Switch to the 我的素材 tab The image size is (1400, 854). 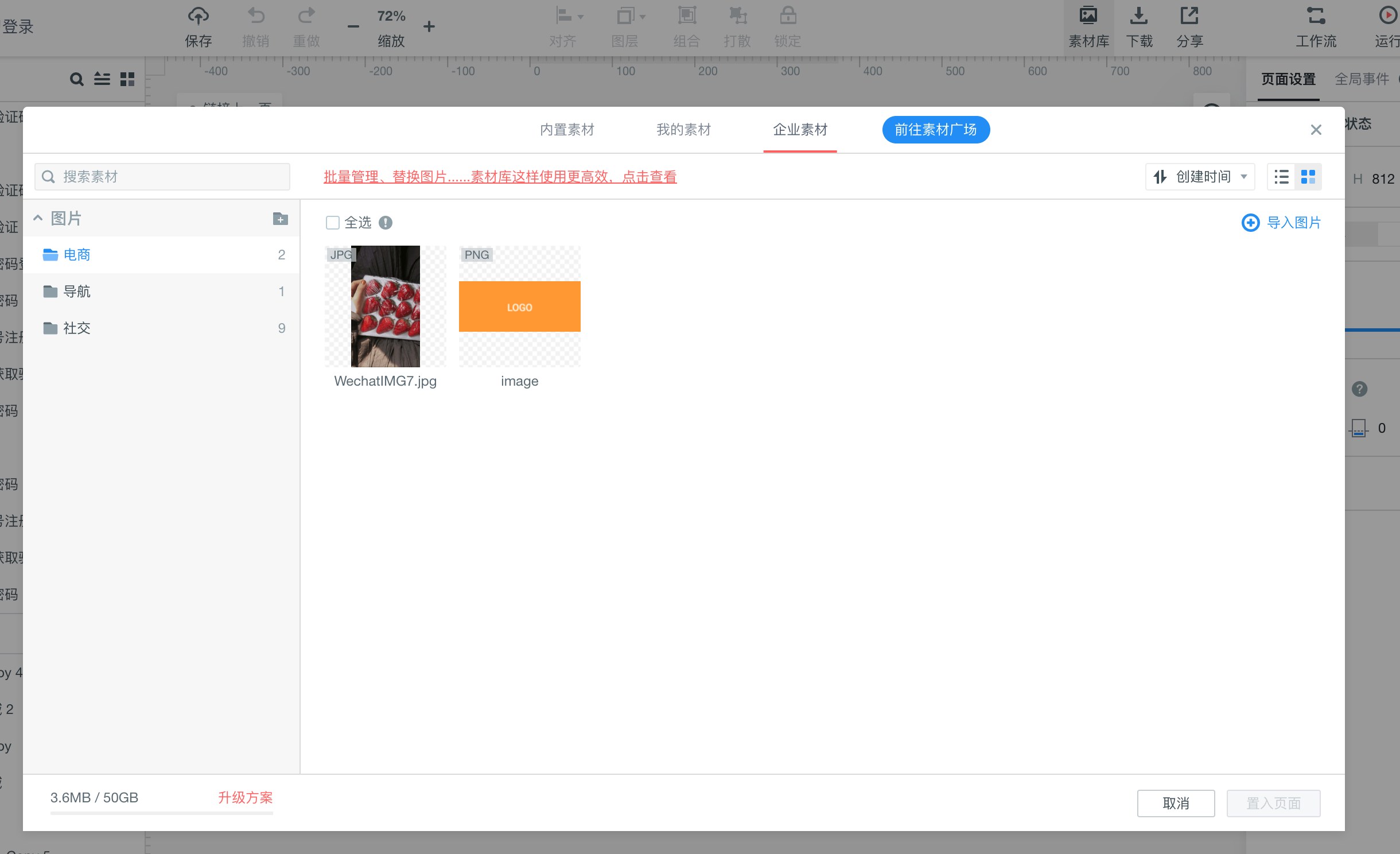coord(683,130)
